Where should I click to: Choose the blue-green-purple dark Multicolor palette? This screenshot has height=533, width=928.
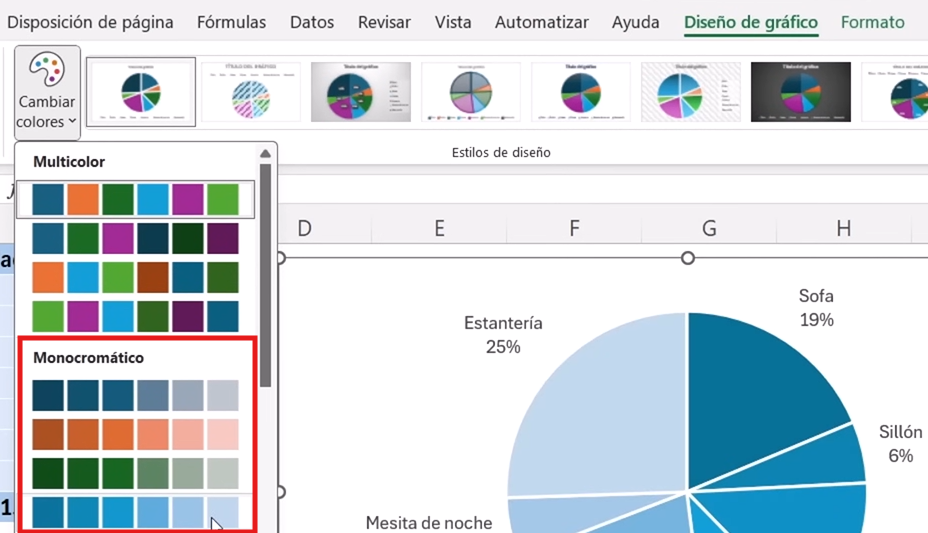136,238
